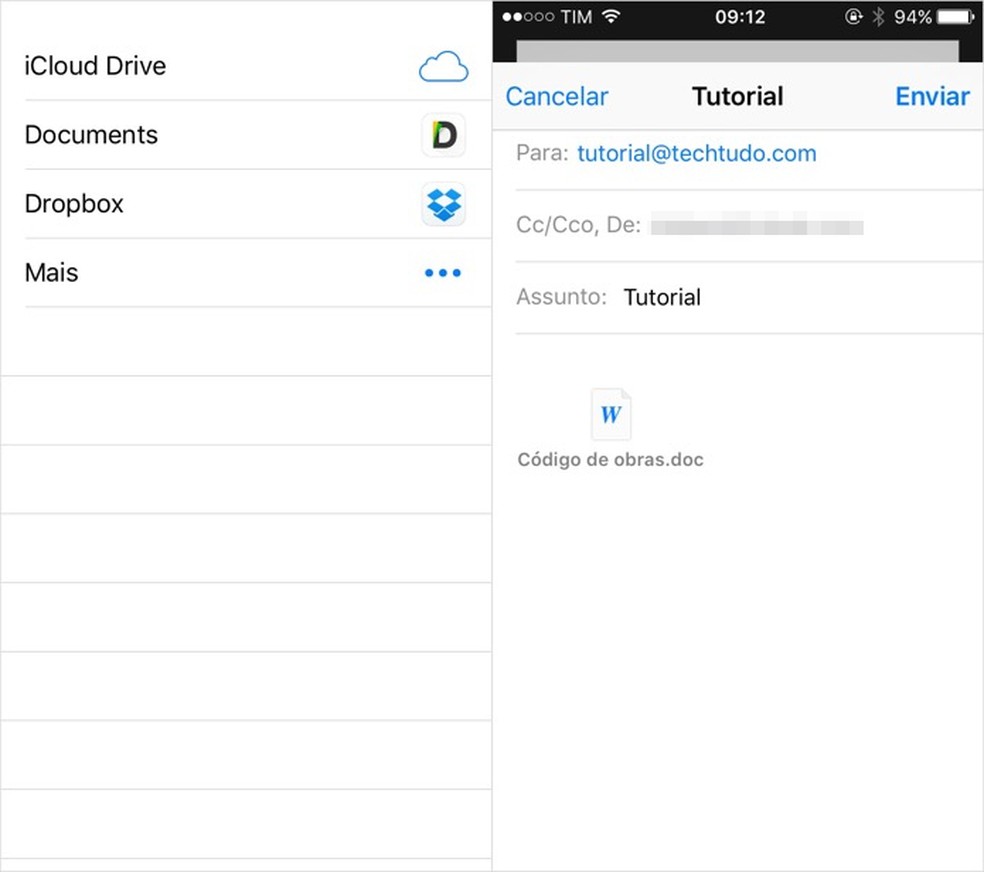The width and height of the screenshot is (984, 872).
Task: Tap the Wi-Fi status icon
Action: tap(611, 16)
